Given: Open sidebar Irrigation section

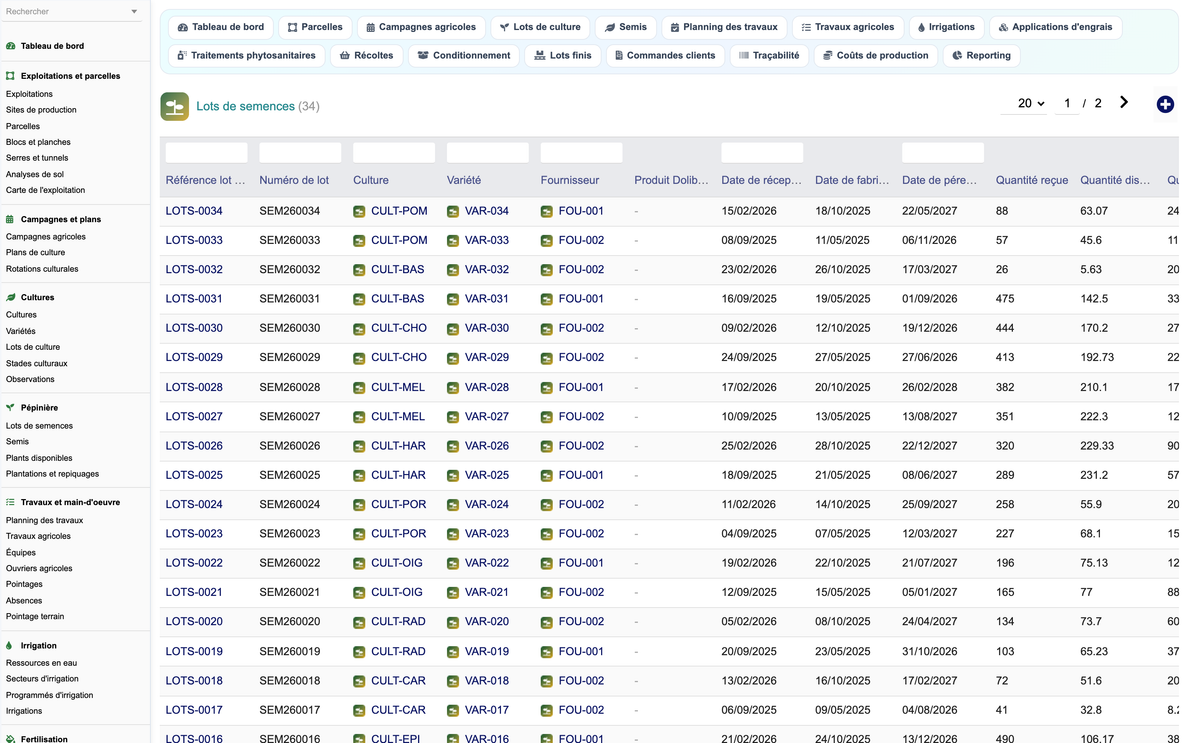Looking at the screenshot, I should pyautogui.click(x=38, y=646).
